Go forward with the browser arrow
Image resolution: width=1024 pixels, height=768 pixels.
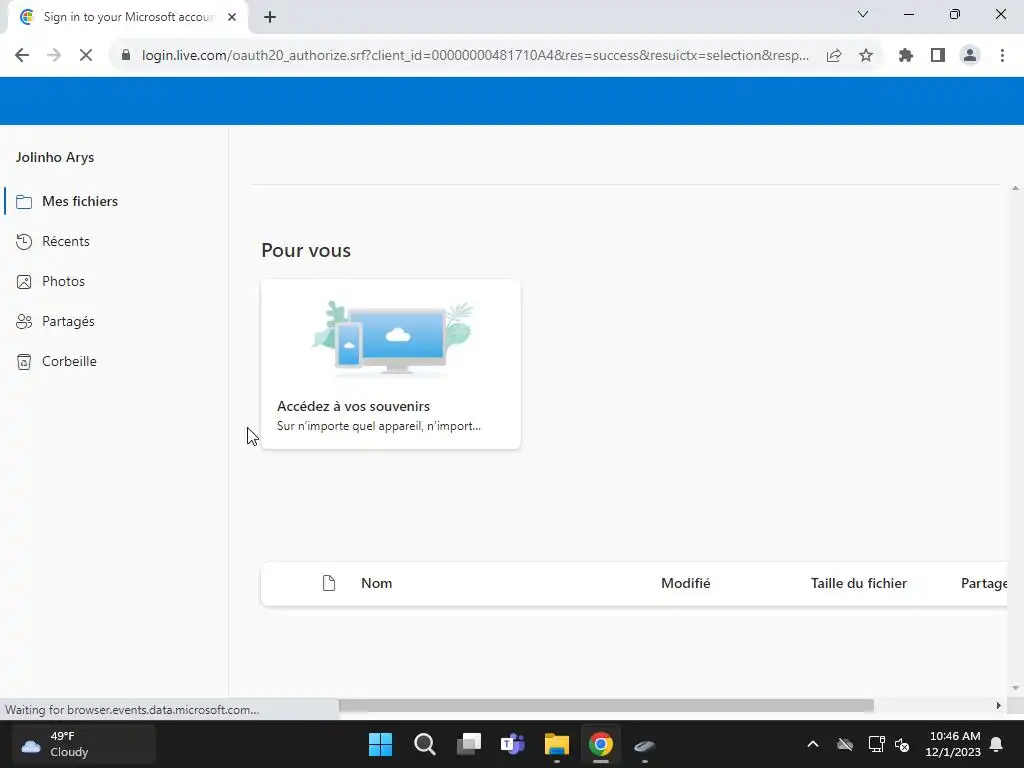click(54, 56)
